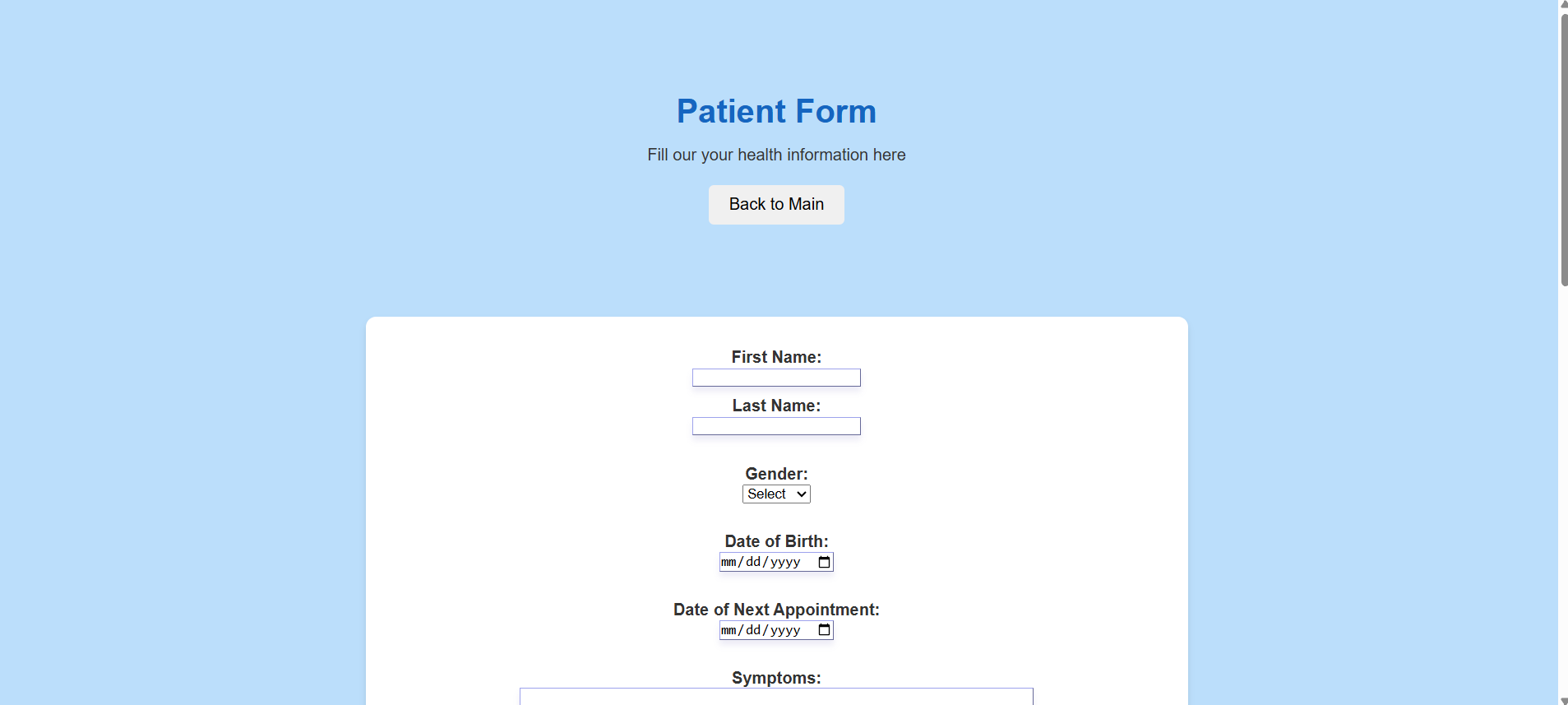Select the year part of Next Appointment date
1568x705 pixels.
pyautogui.click(x=785, y=630)
